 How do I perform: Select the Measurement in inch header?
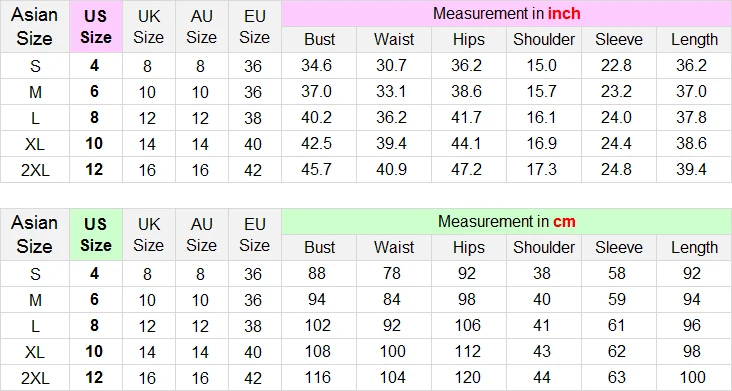(507, 14)
